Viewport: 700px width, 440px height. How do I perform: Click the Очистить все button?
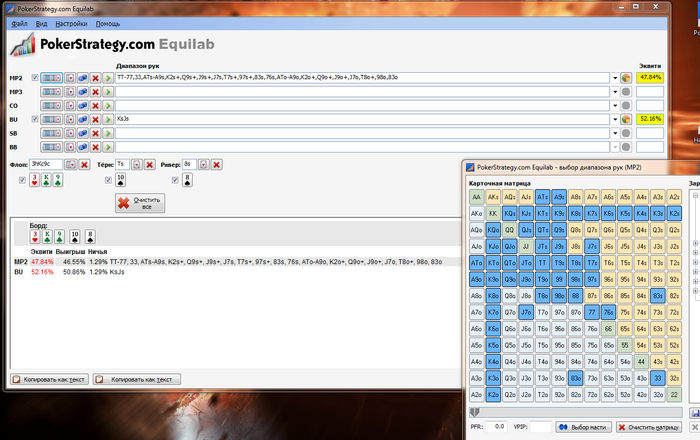click(x=140, y=203)
